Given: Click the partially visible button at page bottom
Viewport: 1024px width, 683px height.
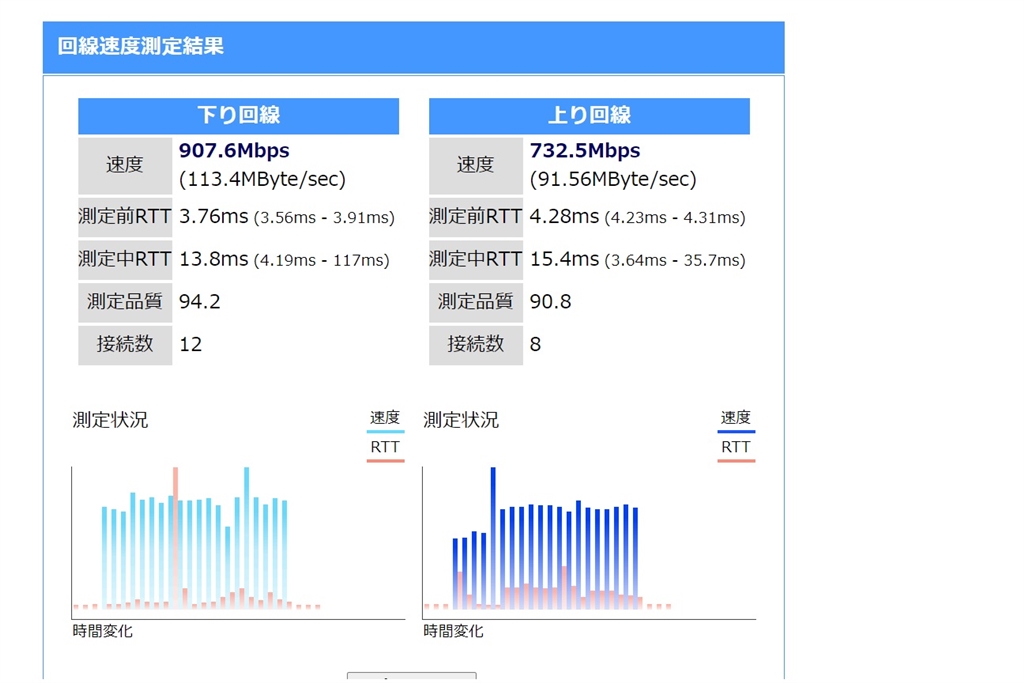Looking at the screenshot, I should (x=411, y=676).
